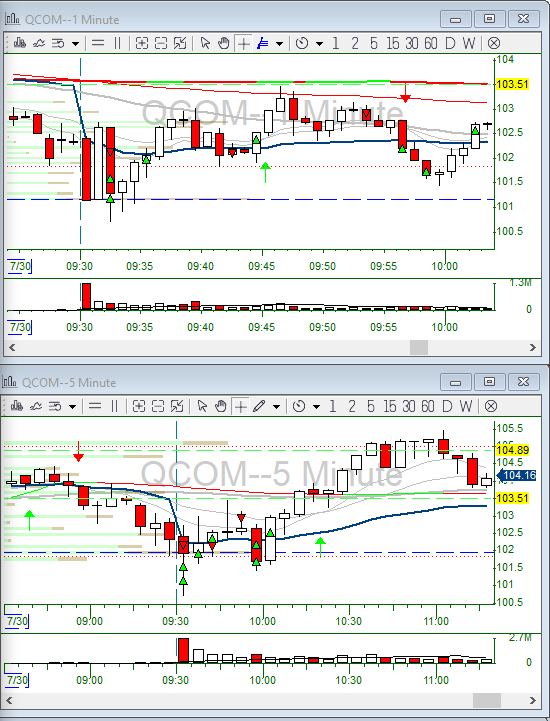The image size is (550, 721).
Task: Click the circled X icon in the 5 Minute toolbar
Action: pos(491,406)
